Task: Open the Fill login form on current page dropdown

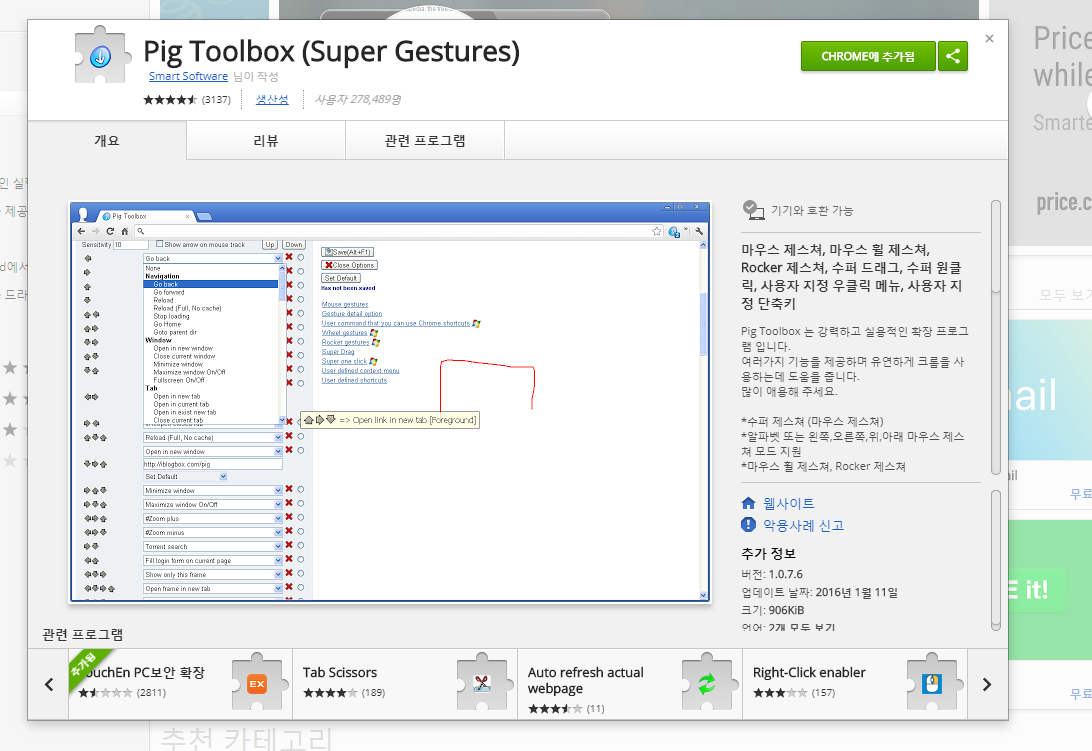Action: coord(213,560)
